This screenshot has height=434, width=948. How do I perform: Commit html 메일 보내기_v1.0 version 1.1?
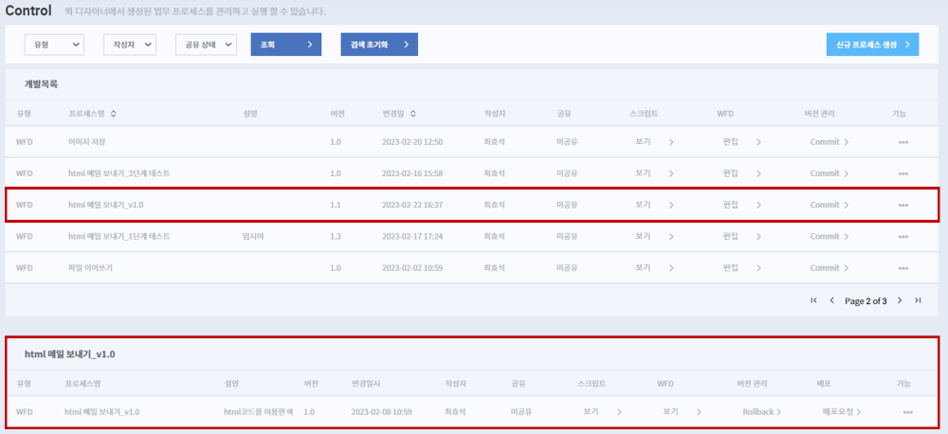coord(830,205)
